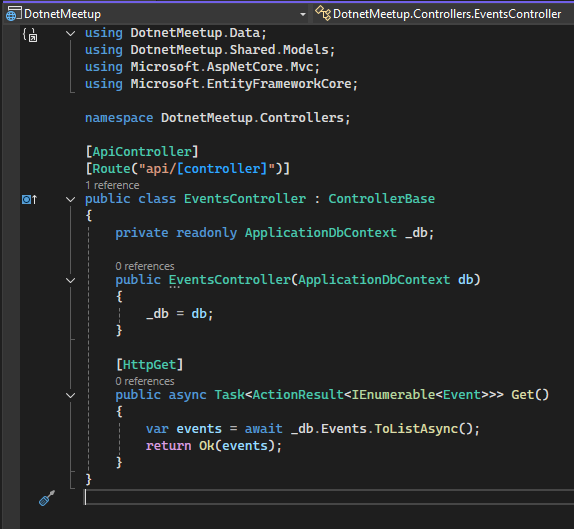Click the DotnetMeetup project icon in navigation bar
574x529 pixels.
11,14
